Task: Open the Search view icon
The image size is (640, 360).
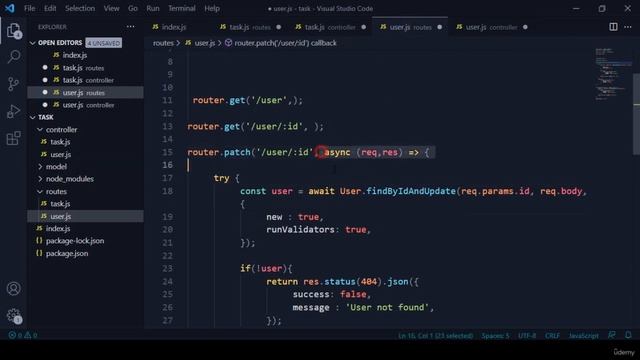Action: click(x=13, y=56)
